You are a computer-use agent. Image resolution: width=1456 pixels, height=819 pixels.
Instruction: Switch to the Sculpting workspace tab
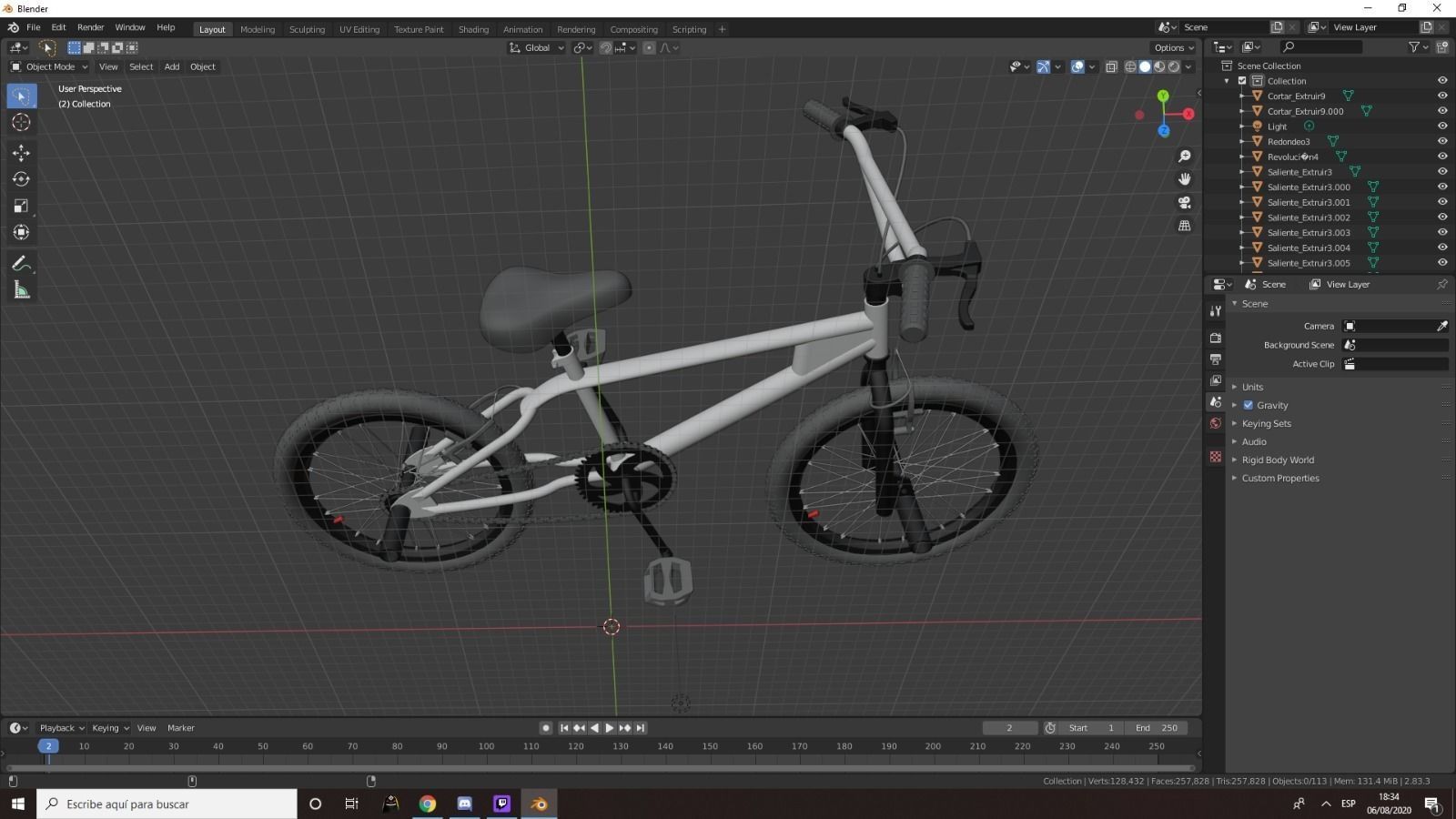click(307, 29)
